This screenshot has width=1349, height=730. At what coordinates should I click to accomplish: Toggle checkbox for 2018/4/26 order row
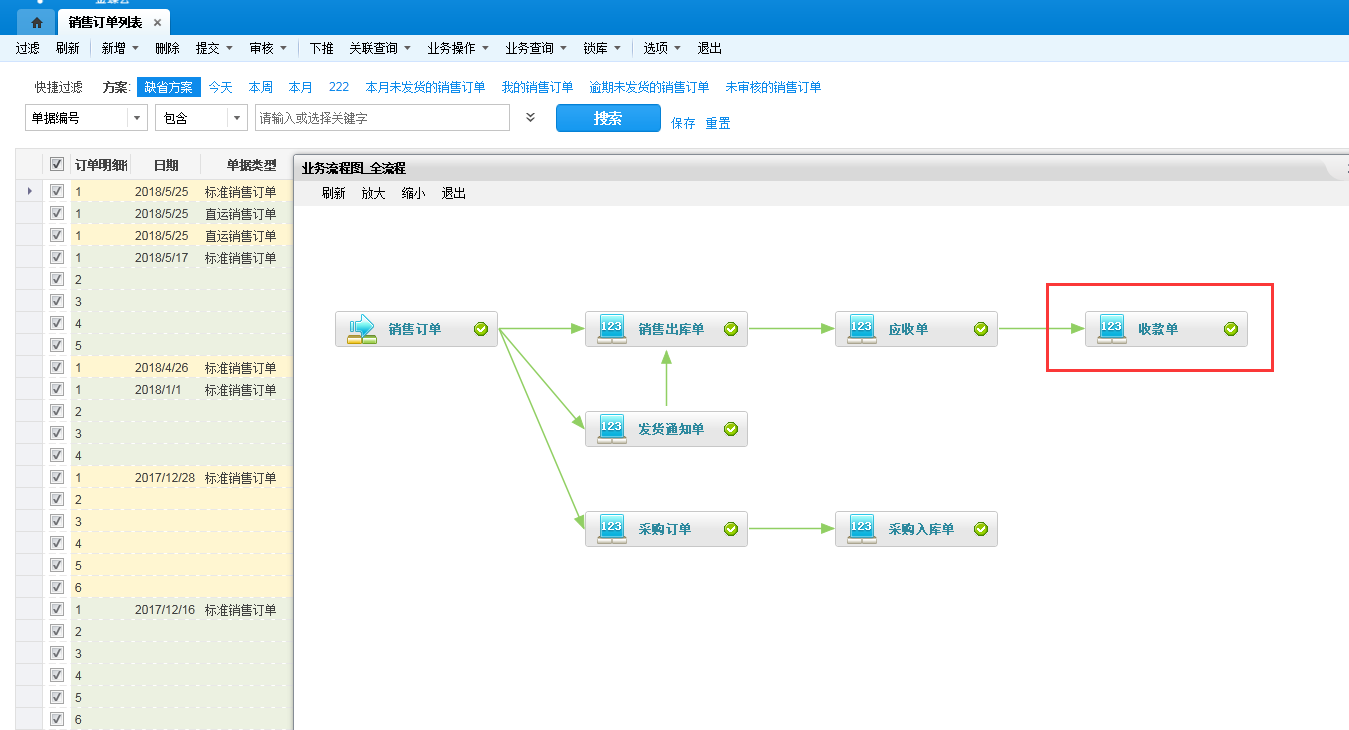(x=57, y=367)
